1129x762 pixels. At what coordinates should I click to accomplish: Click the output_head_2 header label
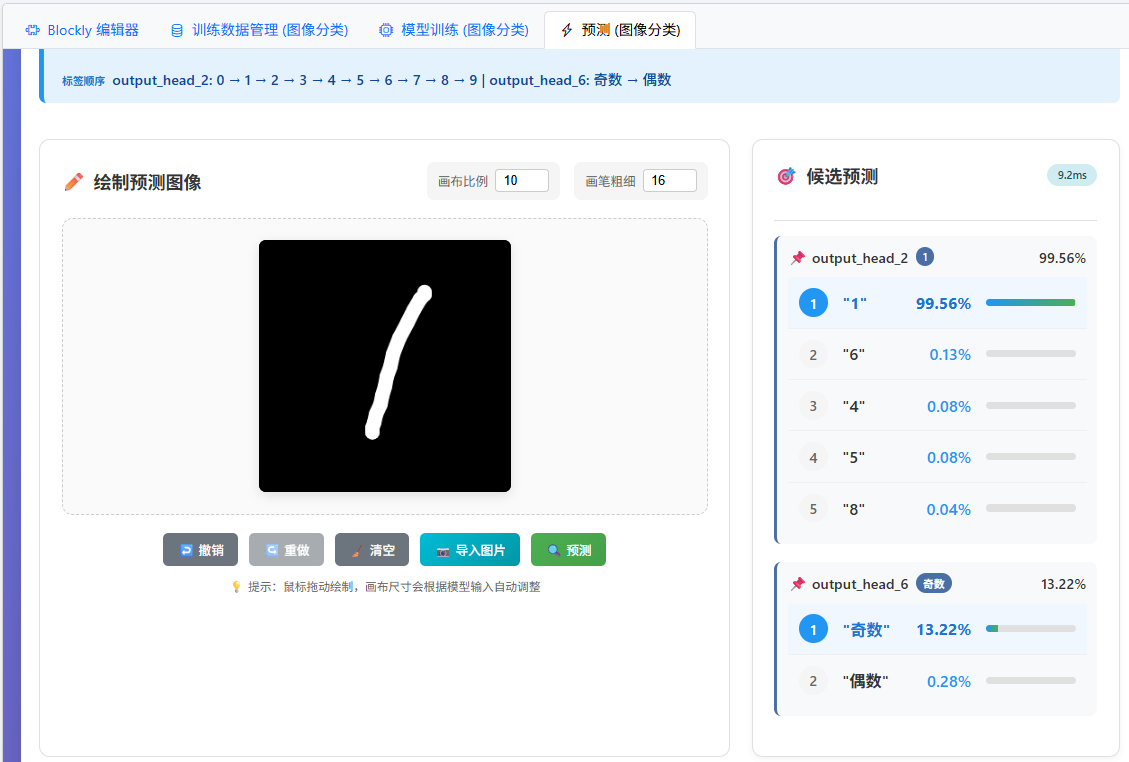[860, 258]
